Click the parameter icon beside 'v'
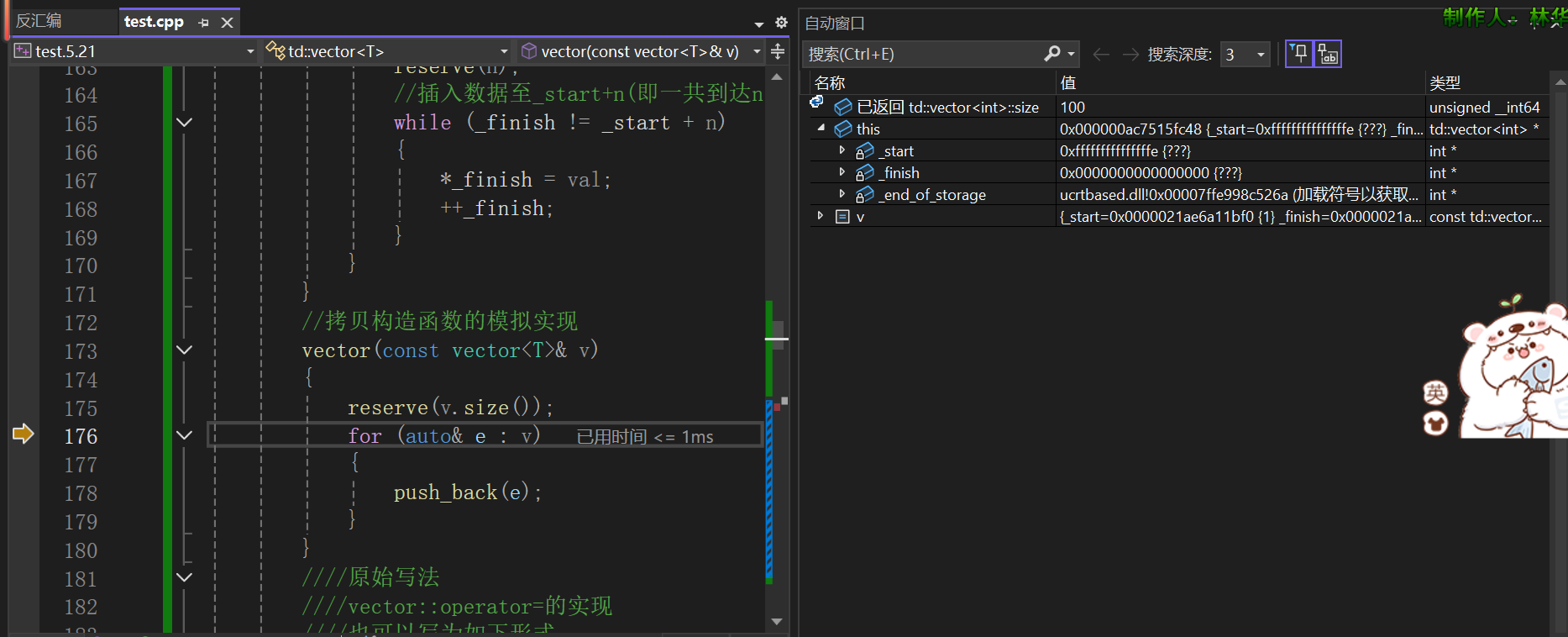Screen dimensions: 1568x637 [x=843, y=216]
